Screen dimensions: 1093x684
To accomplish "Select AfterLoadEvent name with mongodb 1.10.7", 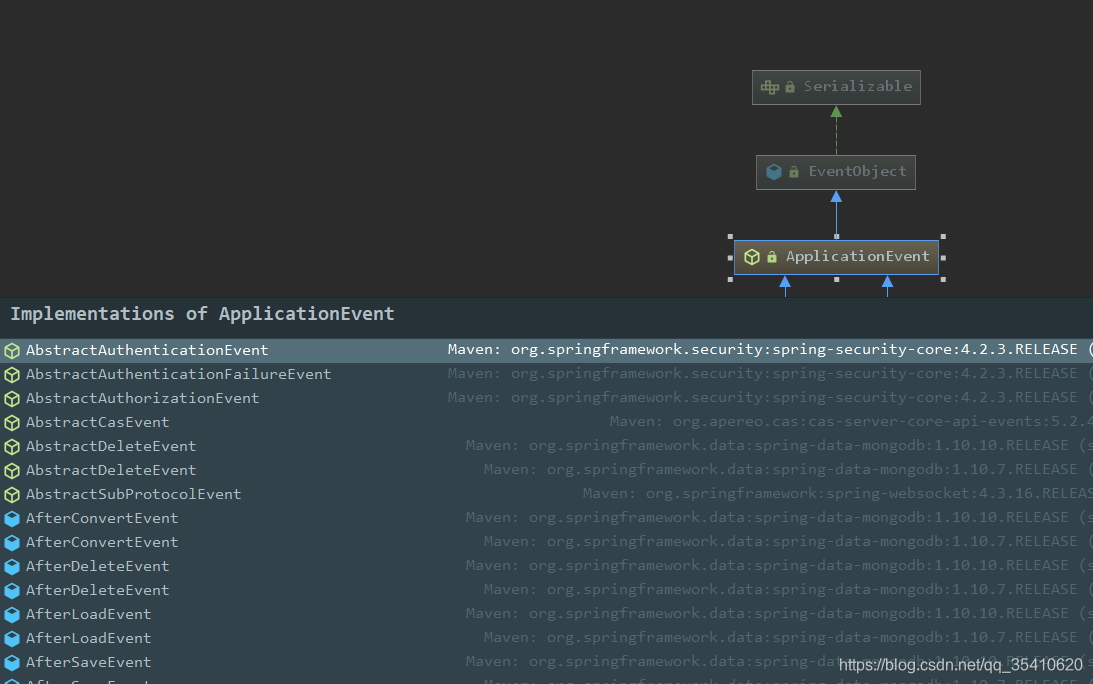I will (89, 639).
